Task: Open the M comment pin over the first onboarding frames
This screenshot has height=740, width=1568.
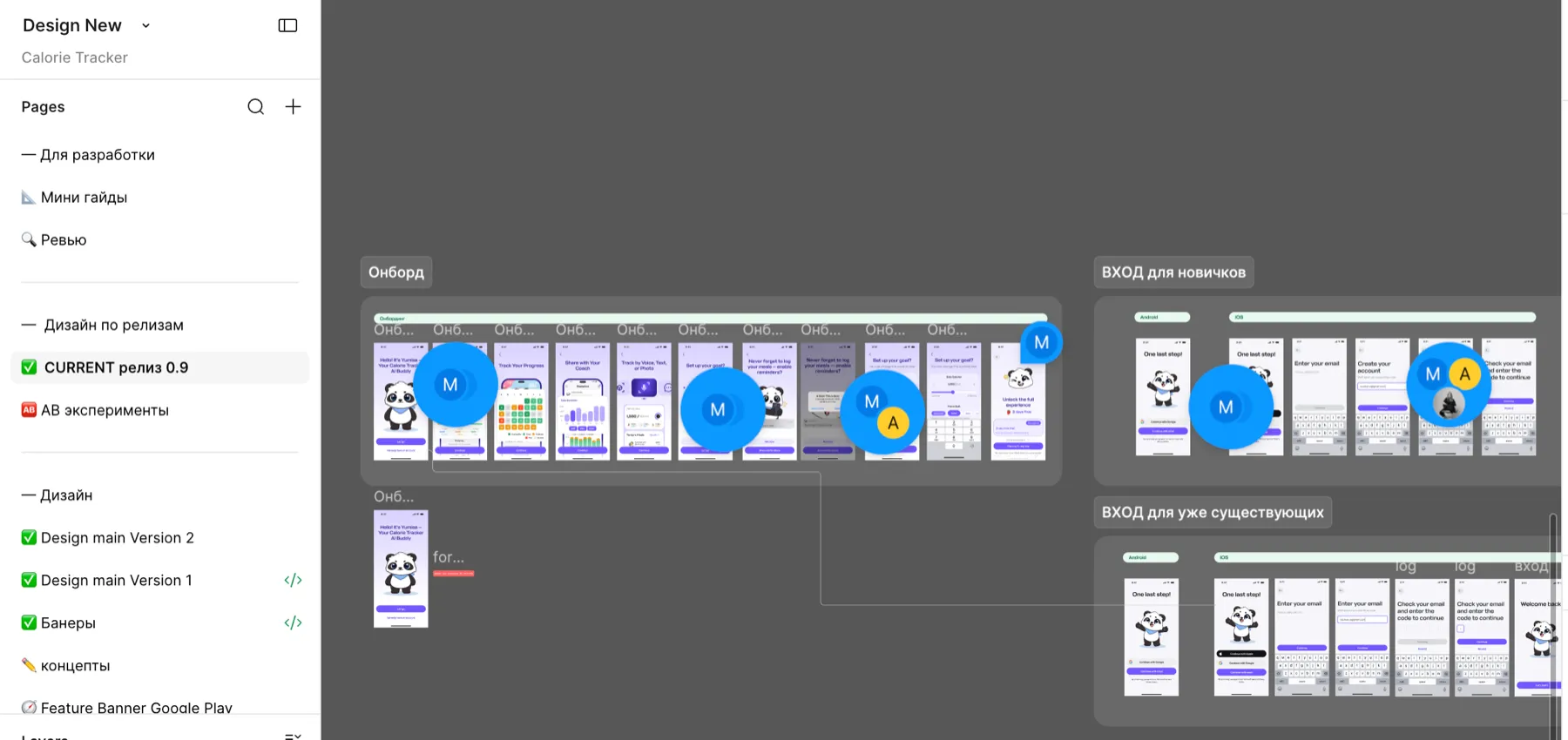Action: pos(455,384)
